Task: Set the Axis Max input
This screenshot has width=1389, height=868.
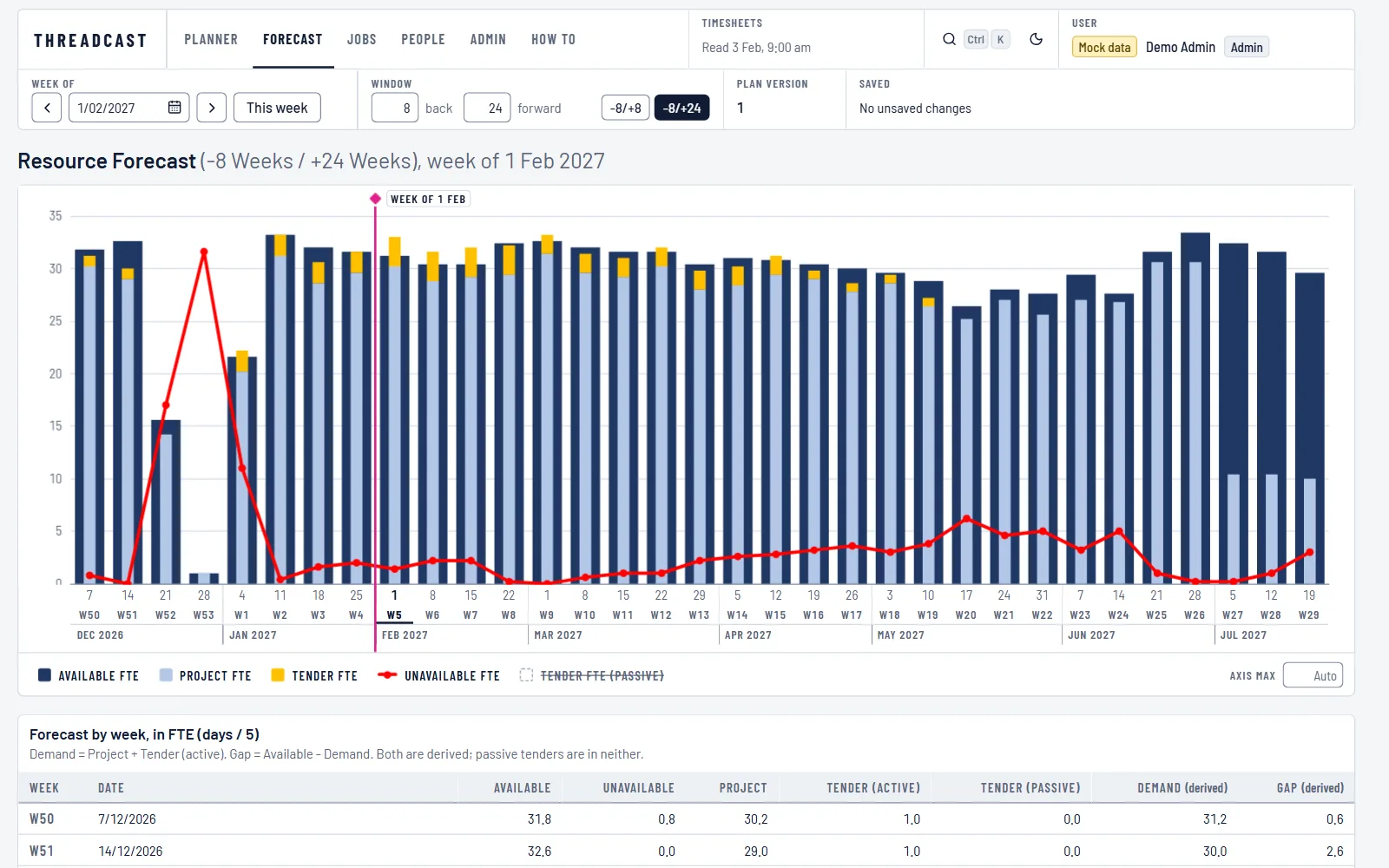Action: click(x=1313, y=675)
